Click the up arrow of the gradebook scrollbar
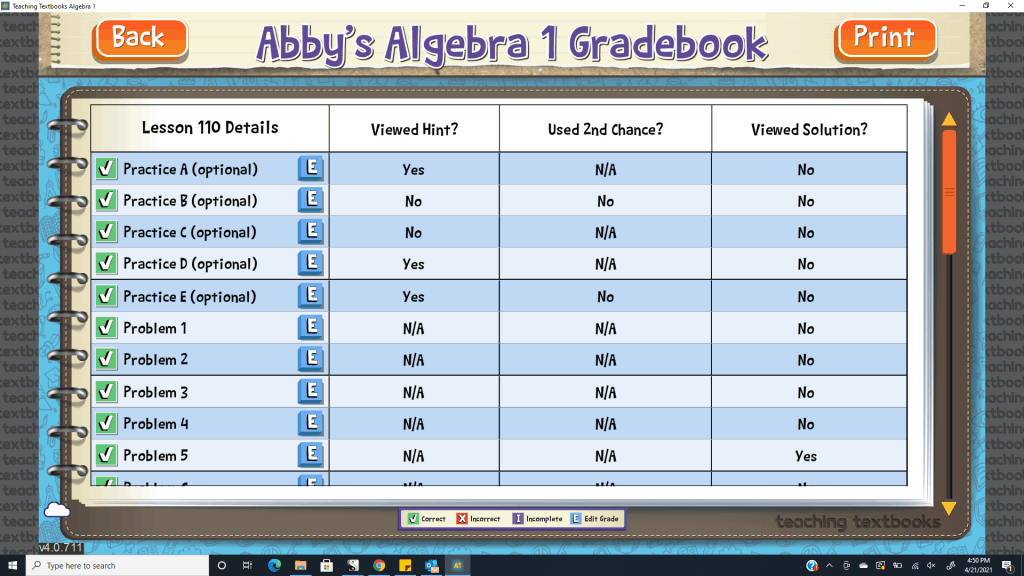 pos(949,120)
